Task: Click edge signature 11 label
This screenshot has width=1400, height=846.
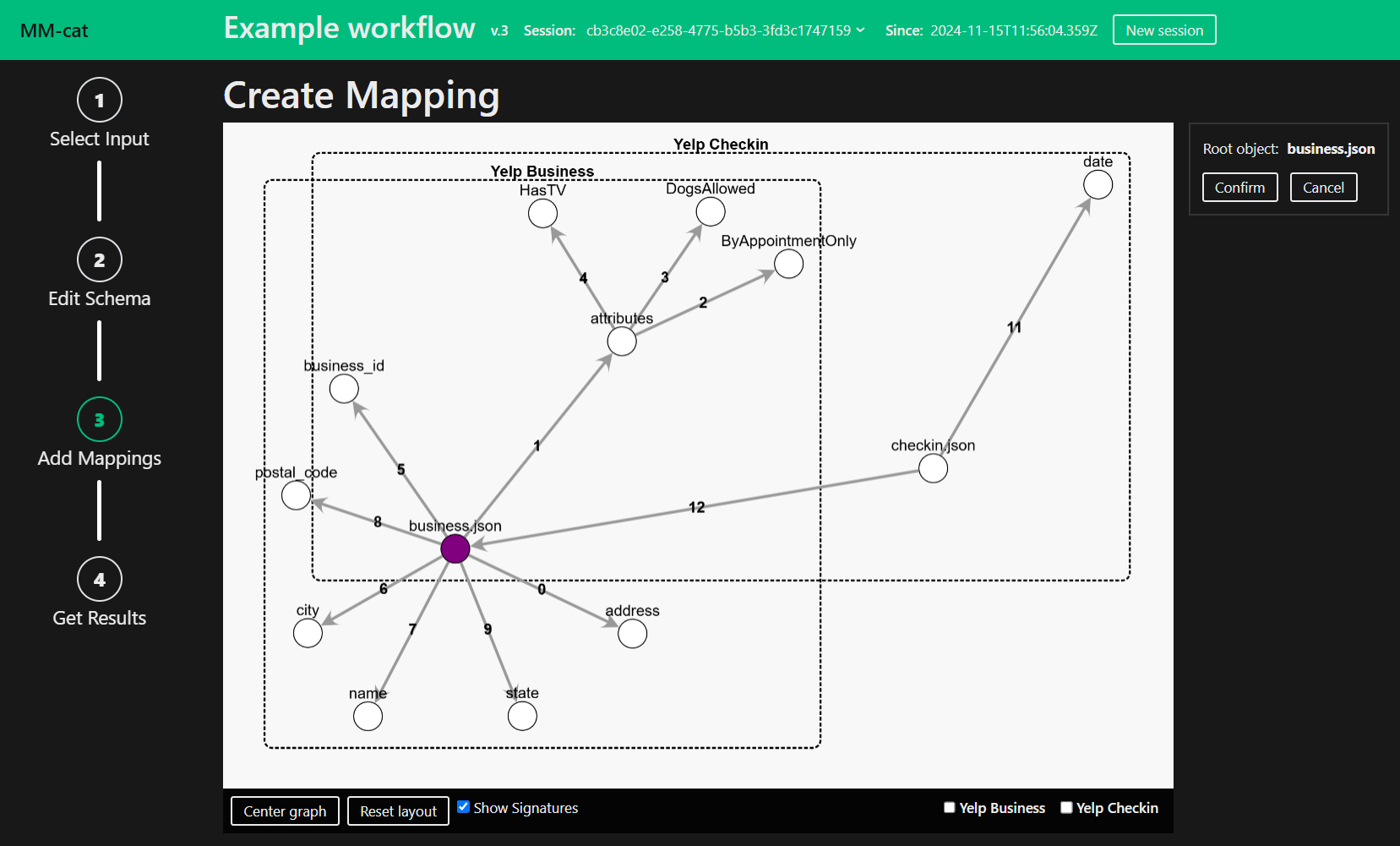Action: coord(1014,327)
